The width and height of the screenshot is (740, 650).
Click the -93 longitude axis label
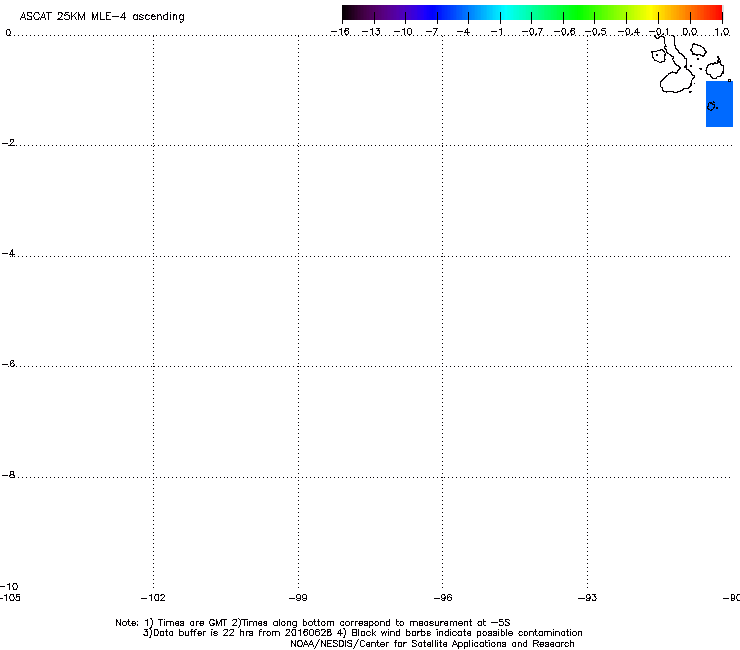(587, 598)
